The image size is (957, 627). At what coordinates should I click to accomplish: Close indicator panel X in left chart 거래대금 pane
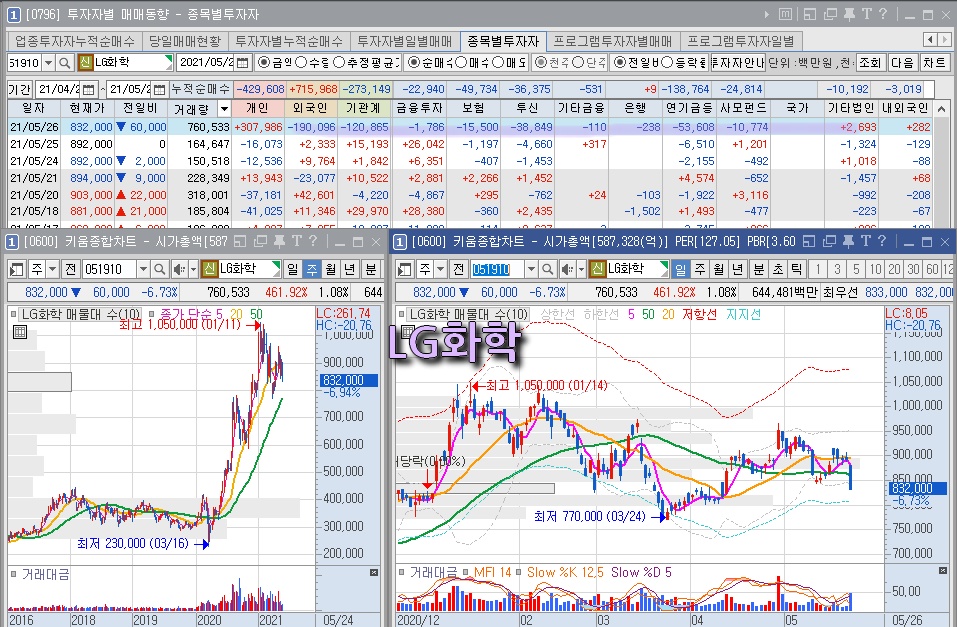pyautogui.click(x=374, y=573)
